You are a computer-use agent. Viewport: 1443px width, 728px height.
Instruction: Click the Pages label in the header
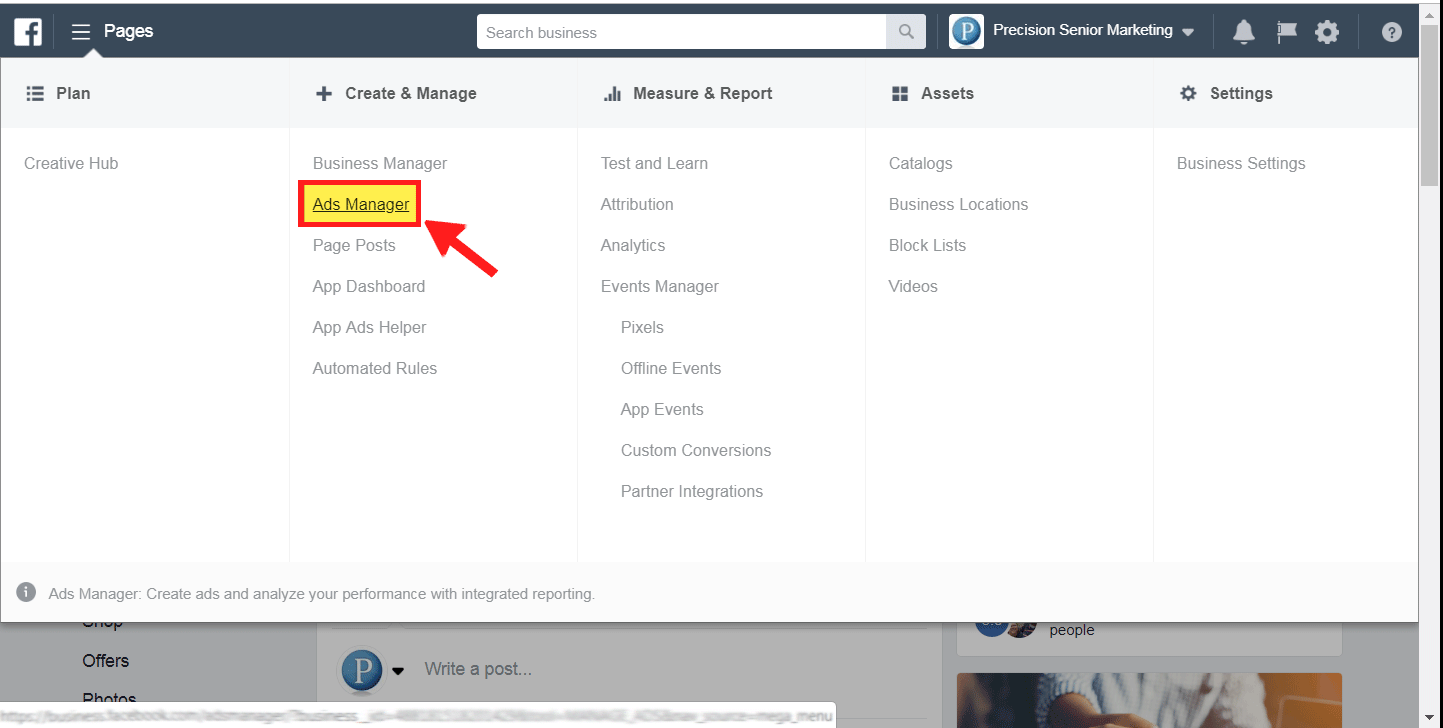coord(129,31)
